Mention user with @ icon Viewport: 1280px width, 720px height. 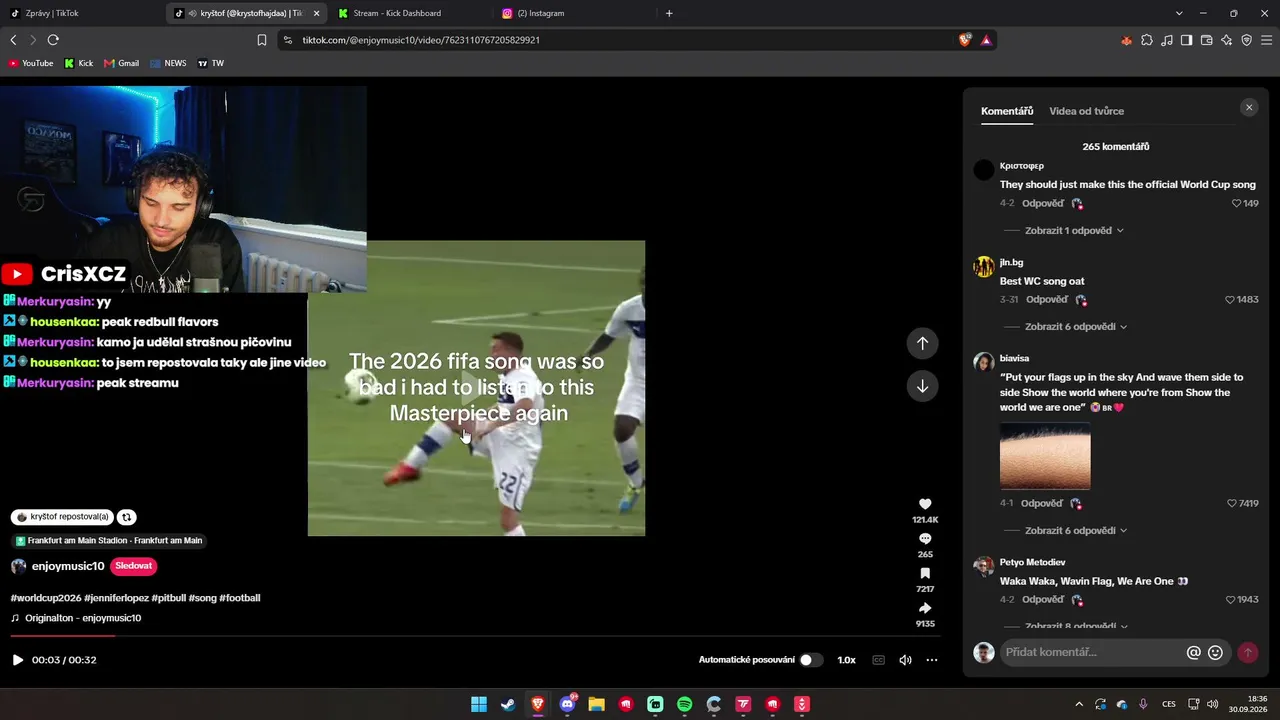[x=1193, y=652]
